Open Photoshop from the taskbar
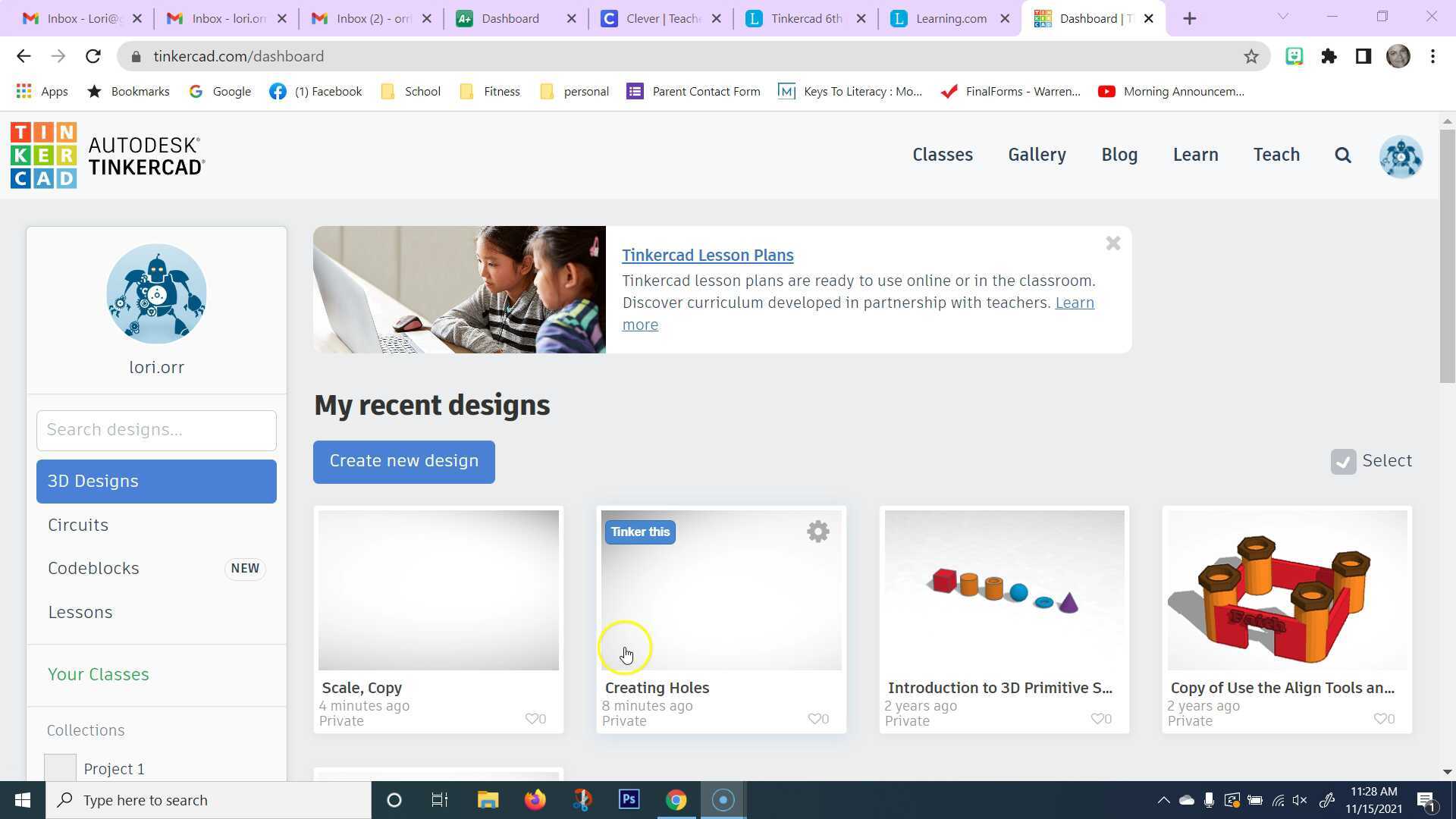1456x819 pixels. pos(629,799)
